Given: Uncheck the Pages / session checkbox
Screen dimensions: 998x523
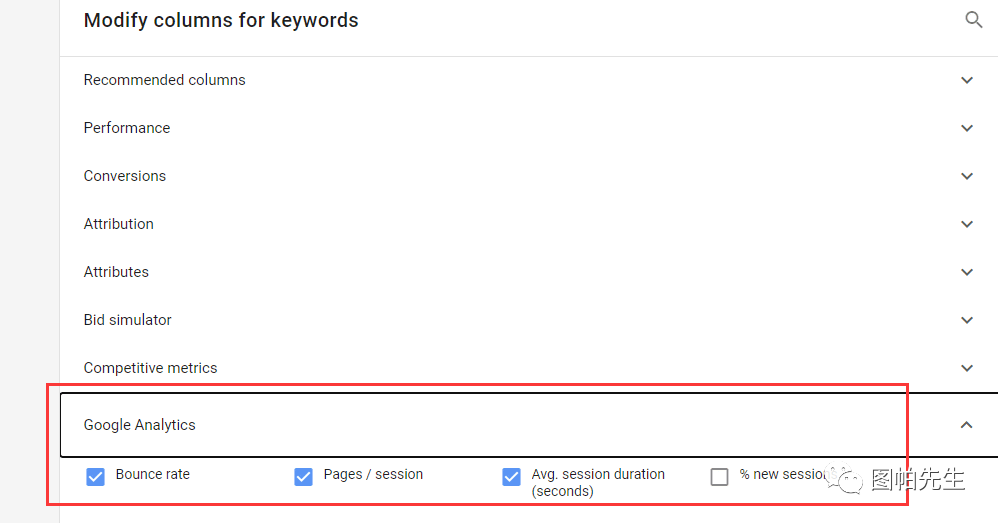Looking at the screenshot, I should tap(304, 477).
